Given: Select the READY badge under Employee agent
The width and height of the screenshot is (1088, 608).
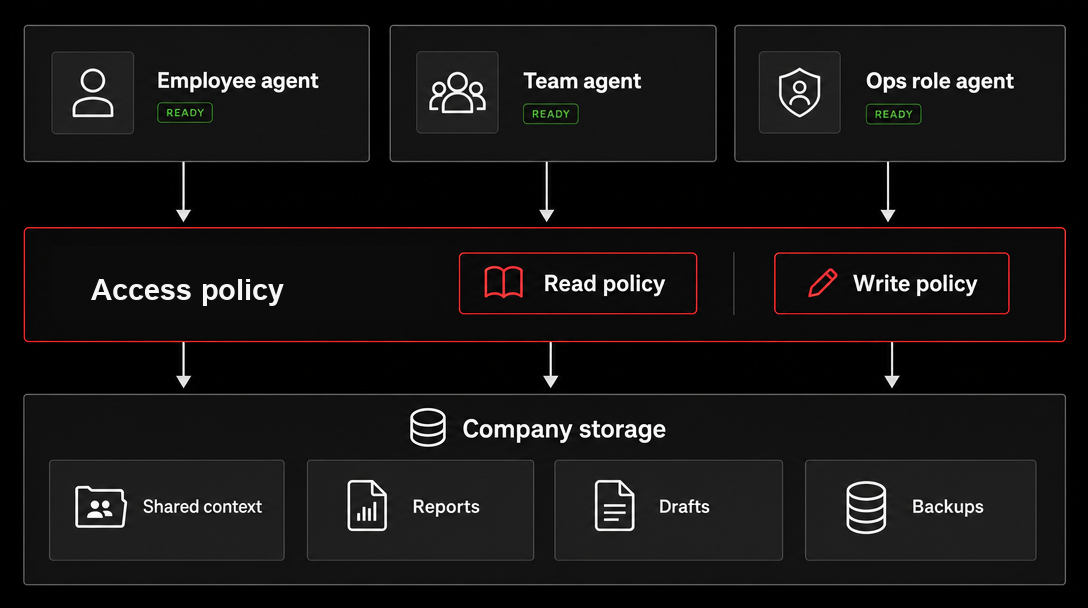Looking at the screenshot, I should tap(185, 112).
